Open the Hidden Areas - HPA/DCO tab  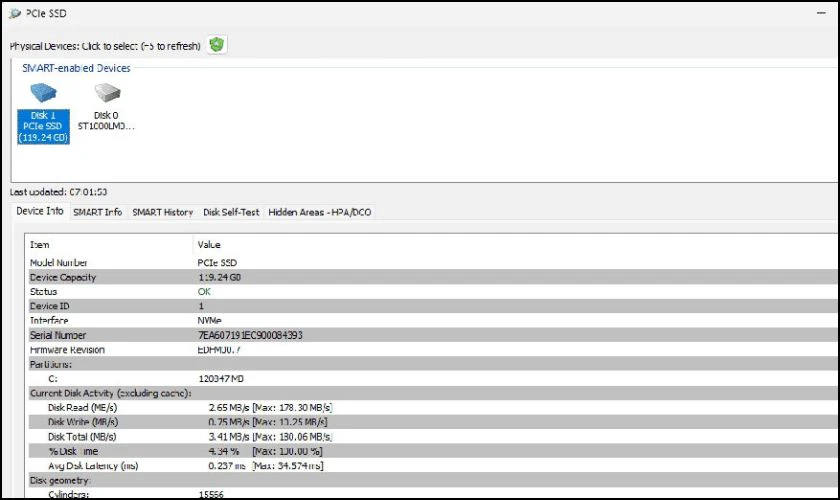click(x=320, y=212)
